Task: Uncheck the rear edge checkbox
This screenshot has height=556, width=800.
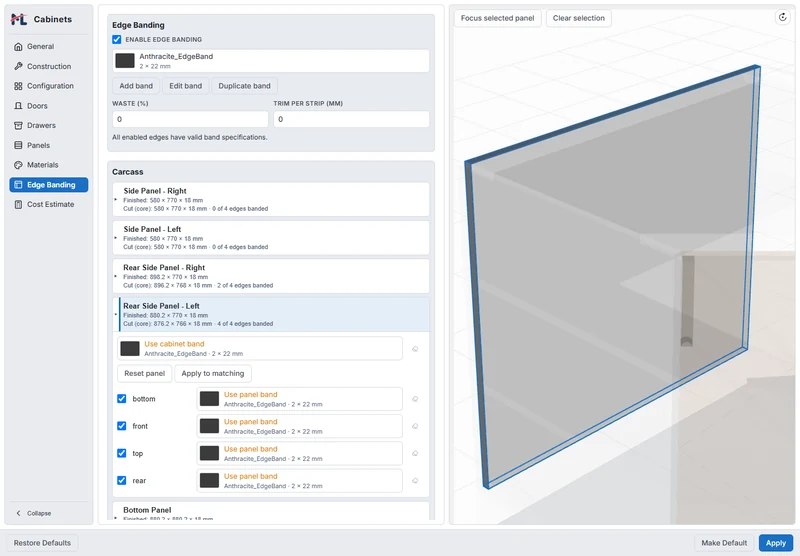Action: (121, 481)
